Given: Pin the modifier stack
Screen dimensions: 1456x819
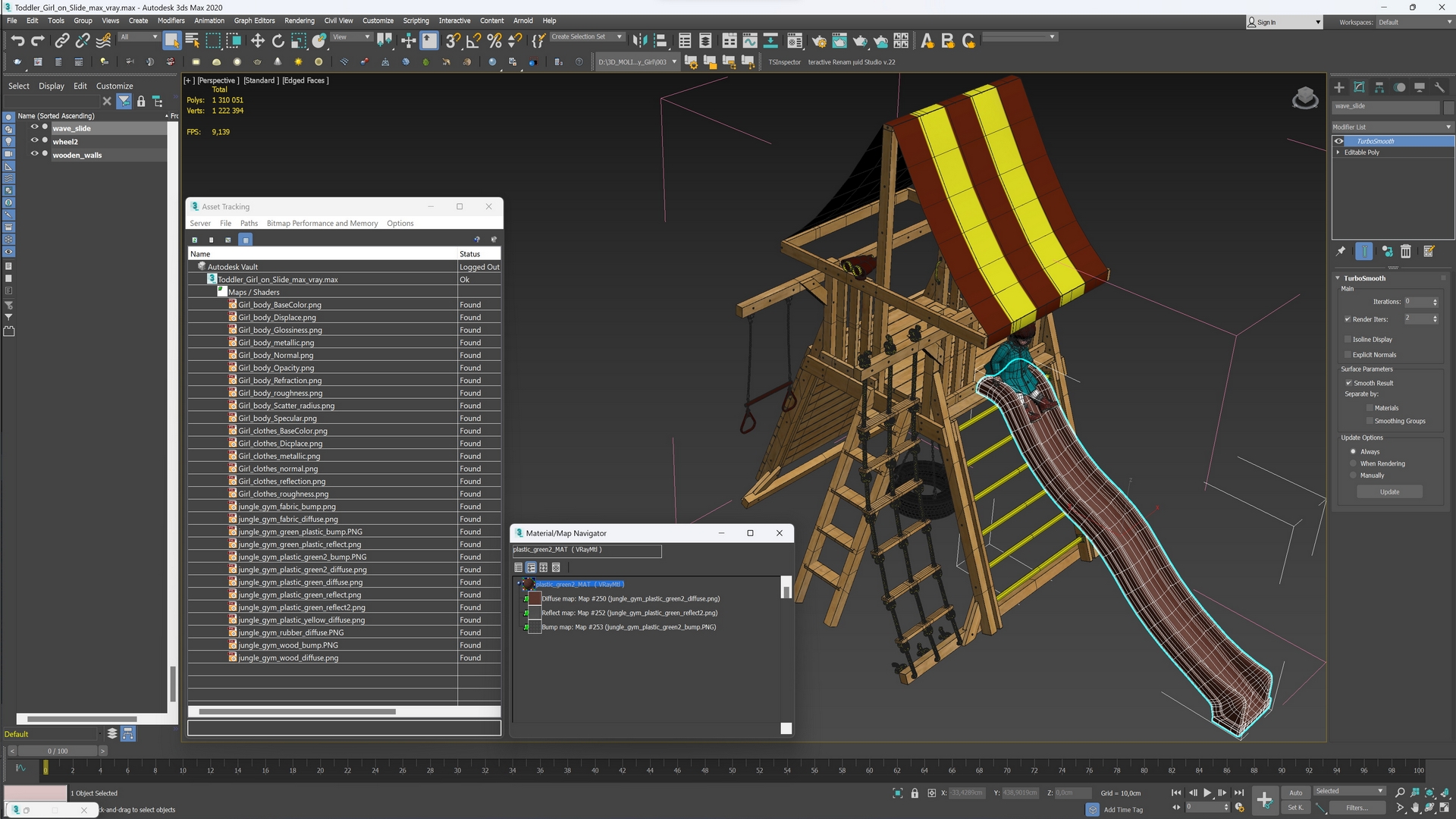Looking at the screenshot, I should 1341,252.
